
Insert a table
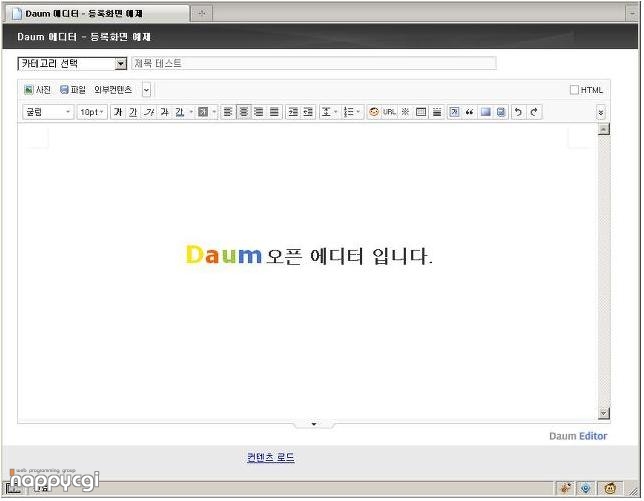(421, 112)
